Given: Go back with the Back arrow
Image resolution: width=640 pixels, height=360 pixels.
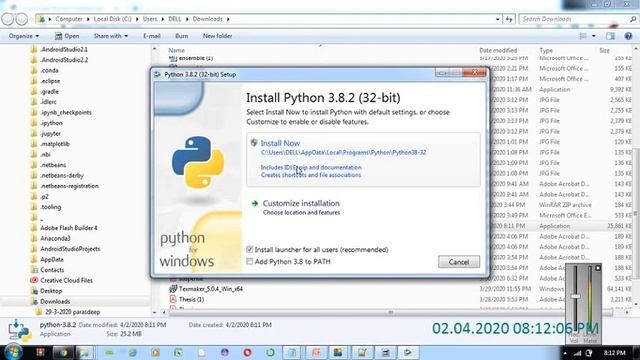Looking at the screenshot, I should (7, 19).
